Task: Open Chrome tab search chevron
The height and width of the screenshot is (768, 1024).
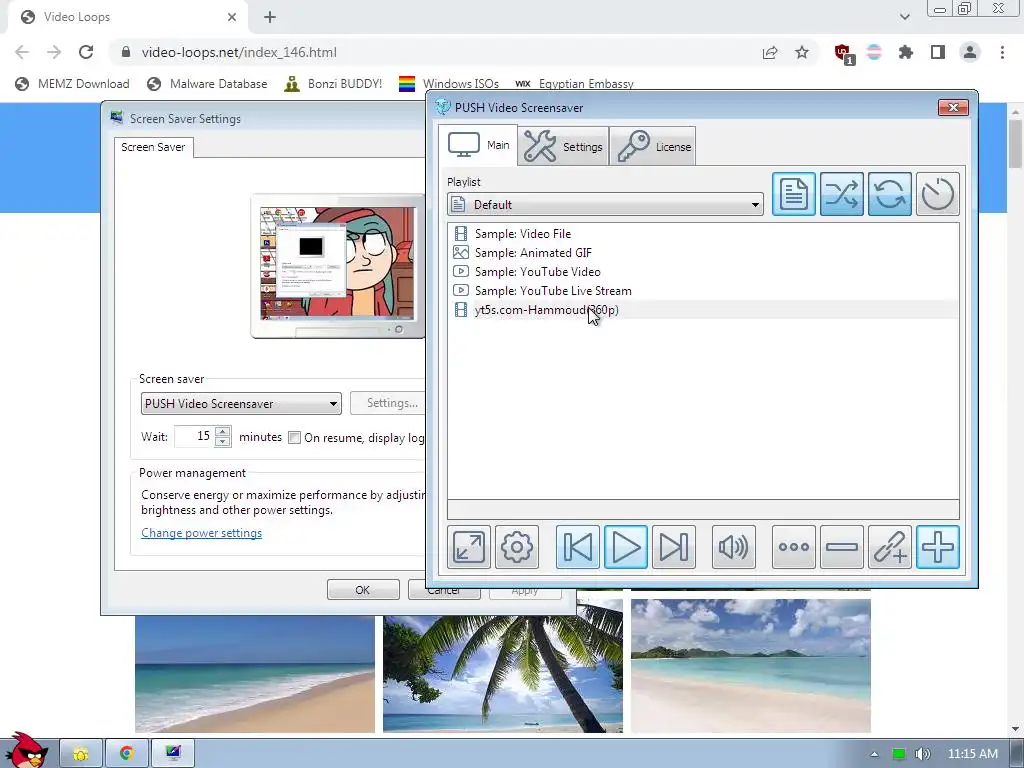Action: [904, 17]
